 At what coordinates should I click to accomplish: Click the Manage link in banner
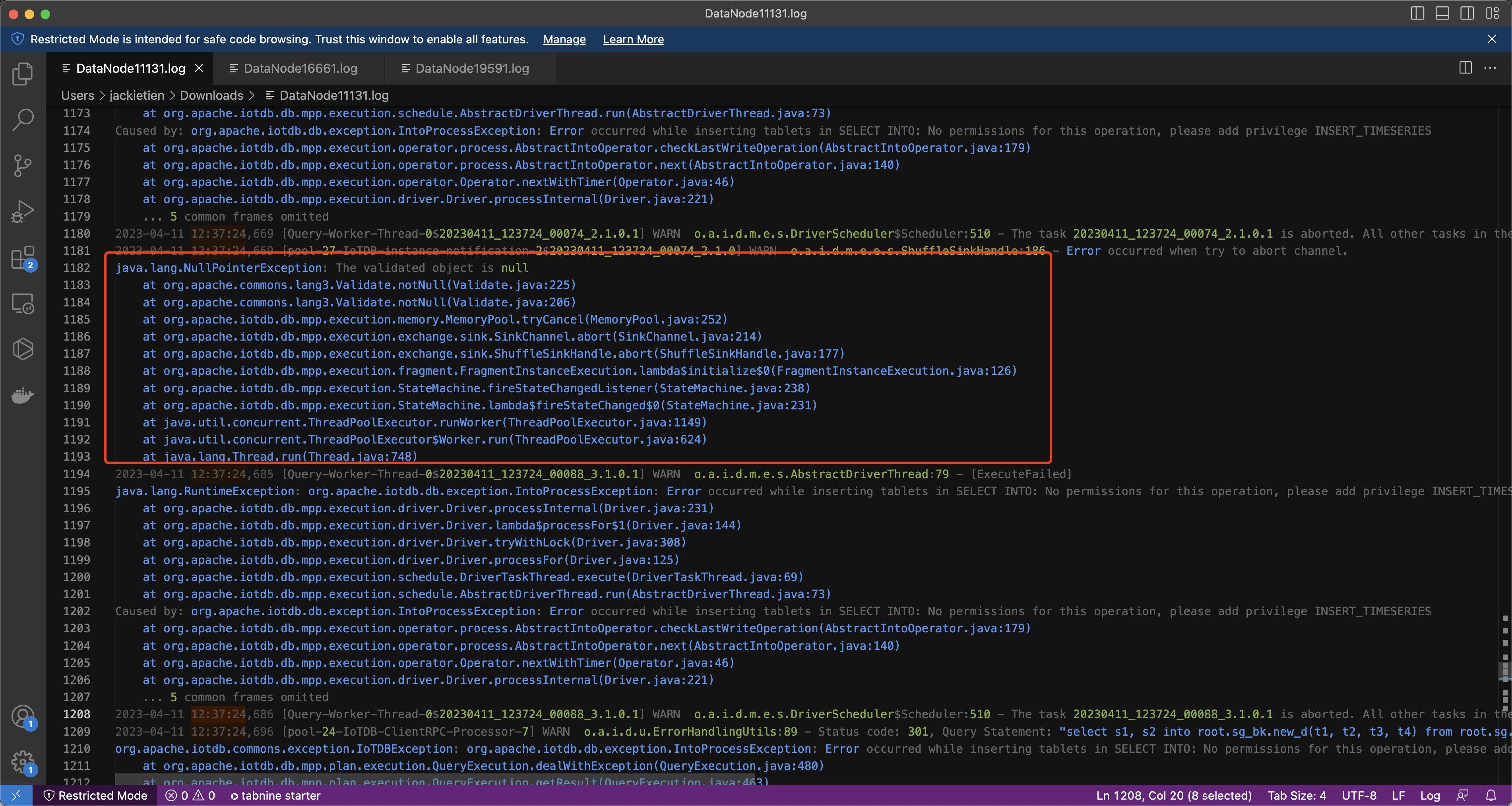coord(564,39)
